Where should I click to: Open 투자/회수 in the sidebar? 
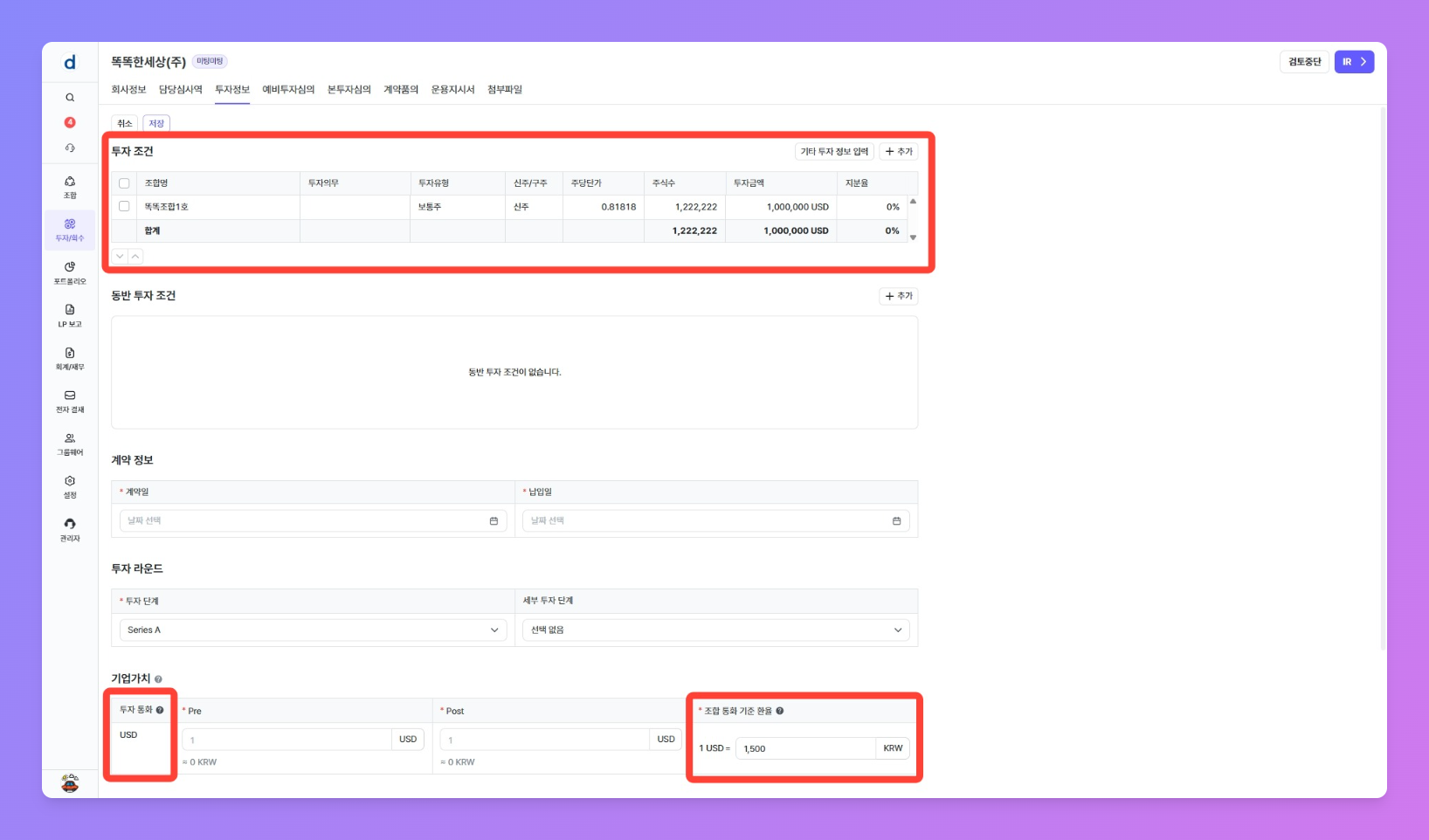click(x=70, y=230)
